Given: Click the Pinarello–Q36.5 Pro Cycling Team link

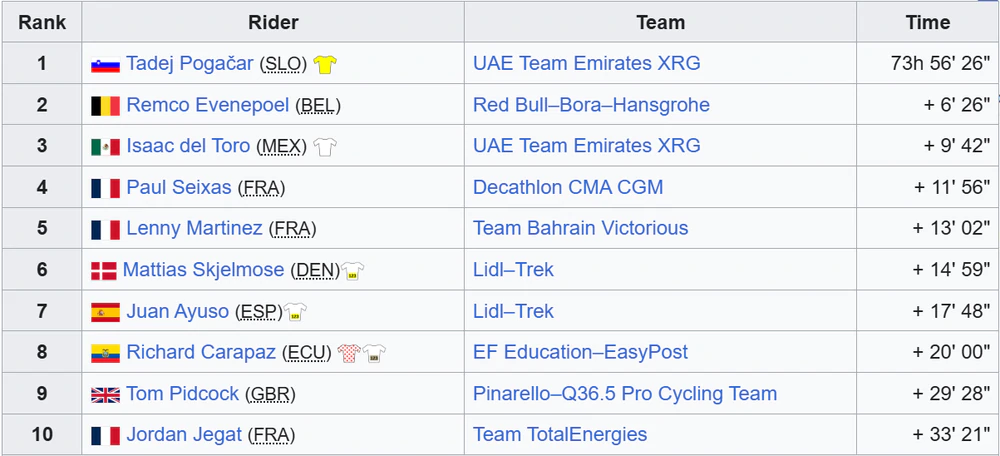Looking at the screenshot, I should tap(625, 393).
